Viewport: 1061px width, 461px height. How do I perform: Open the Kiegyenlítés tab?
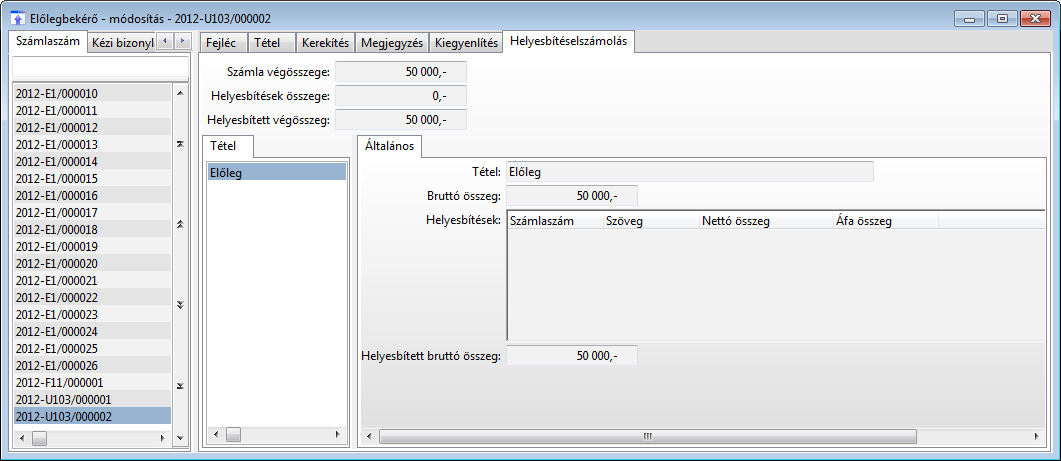466,43
